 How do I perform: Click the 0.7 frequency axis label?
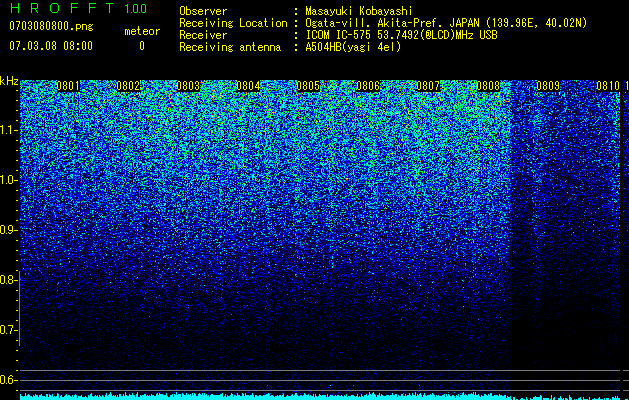[x=8, y=330]
